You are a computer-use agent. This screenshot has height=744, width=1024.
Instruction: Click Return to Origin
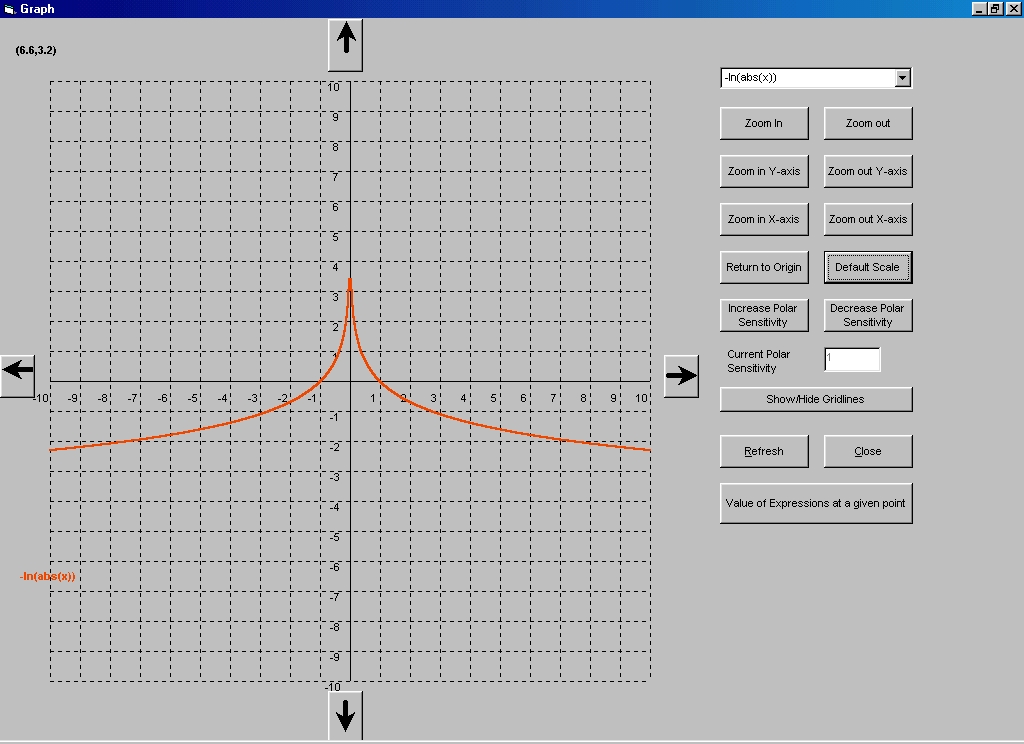point(764,267)
